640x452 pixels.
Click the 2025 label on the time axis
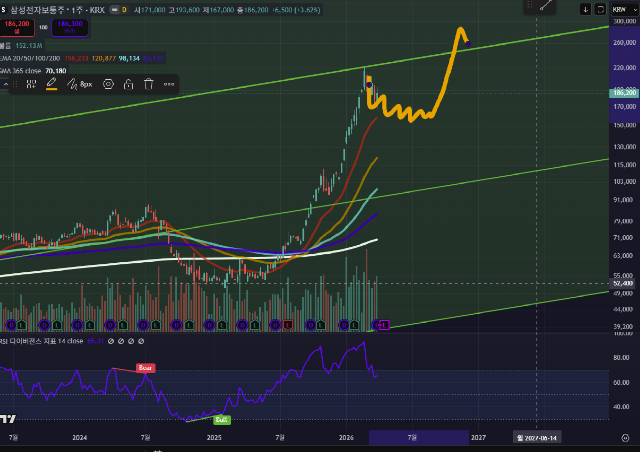(x=214, y=438)
